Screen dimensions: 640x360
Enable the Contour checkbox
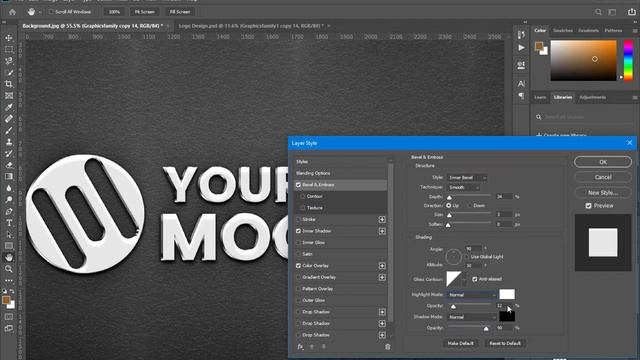click(302, 196)
